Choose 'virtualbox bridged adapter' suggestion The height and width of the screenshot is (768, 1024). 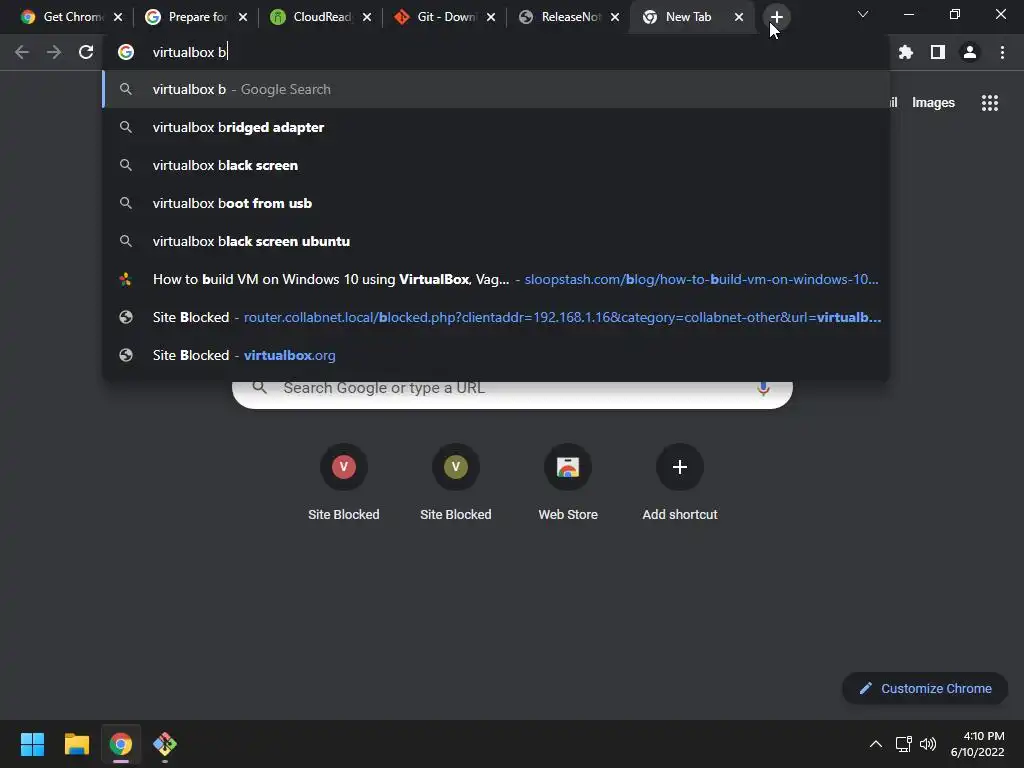pos(496,127)
